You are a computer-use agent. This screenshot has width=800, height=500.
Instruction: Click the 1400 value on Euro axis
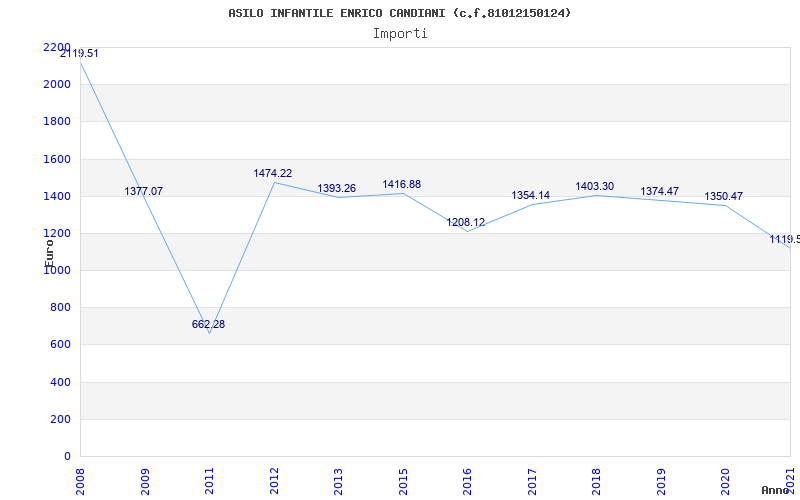pos(57,196)
